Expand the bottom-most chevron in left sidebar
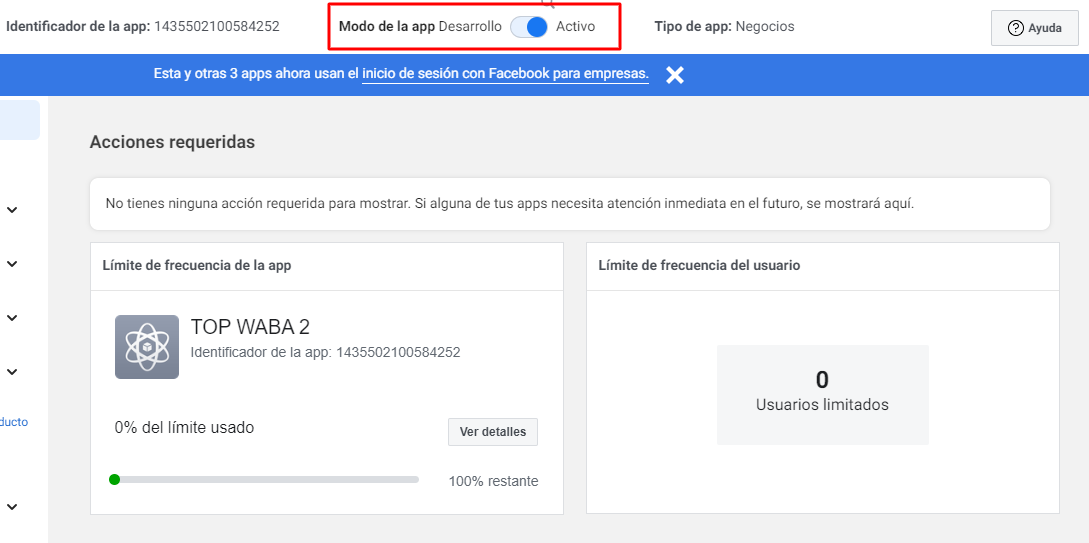 click(12, 507)
